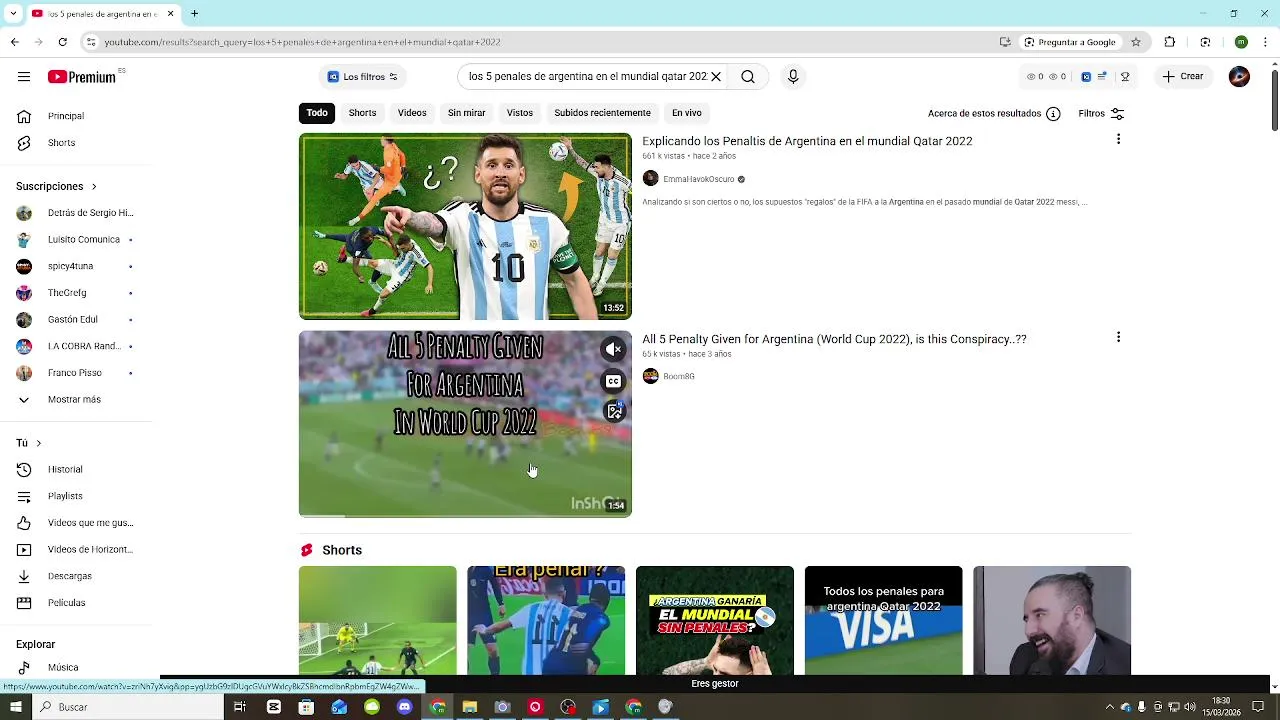Clear the search query with X
Image resolution: width=1280 pixels, height=720 pixels.
point(716,77)
